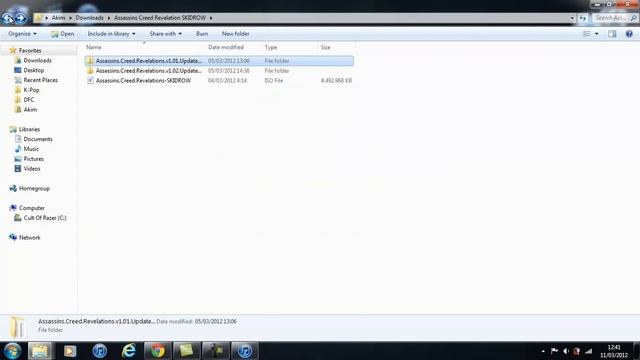
Task: Sort by the Name column header
Action: point(93,47)
